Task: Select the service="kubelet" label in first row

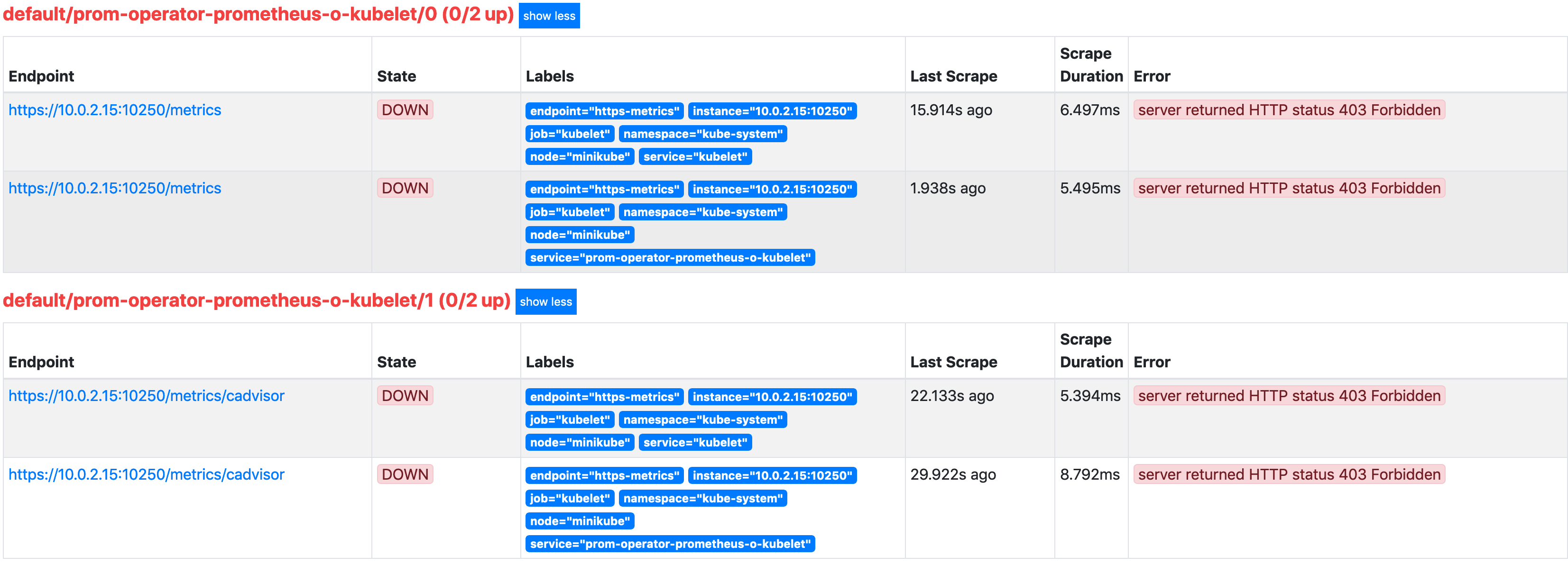Action: point(696,156)
